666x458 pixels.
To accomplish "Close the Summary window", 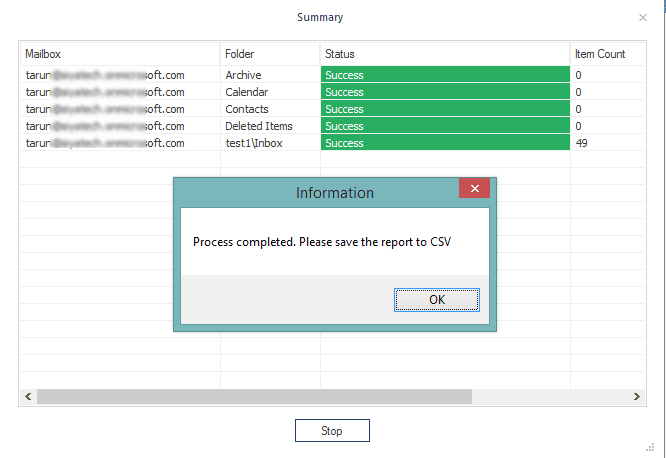I will 643,17.
